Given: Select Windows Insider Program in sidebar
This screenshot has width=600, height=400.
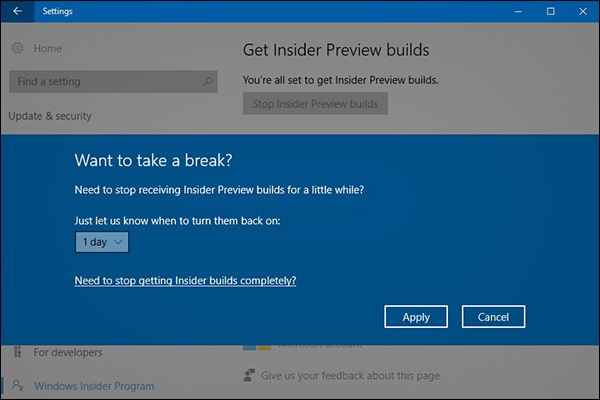Looking at the screenshot, I should tap(94, 386).
